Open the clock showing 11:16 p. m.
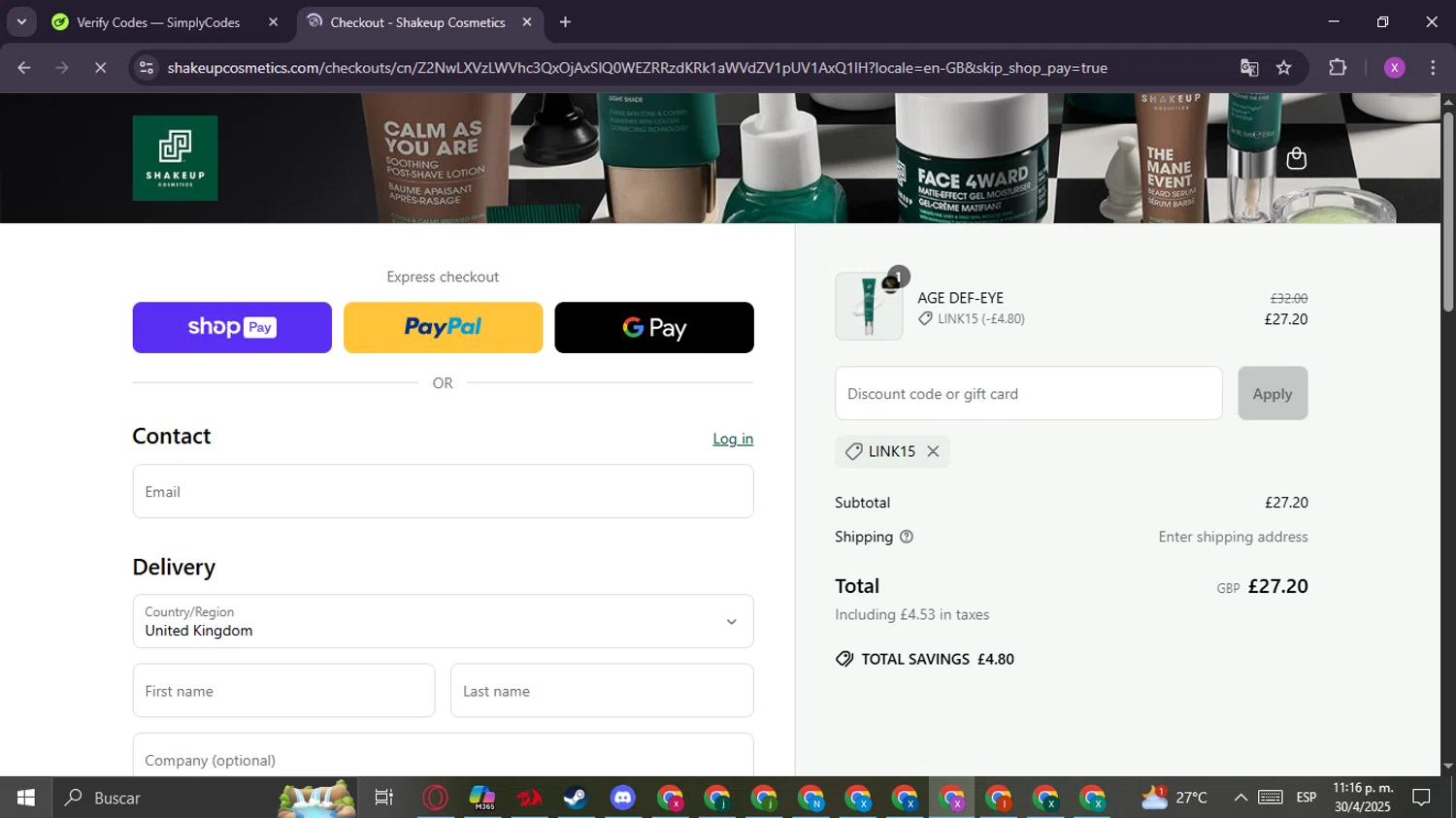The image size is (1456, 818). pyautogui.click(x=1363, y=798)
